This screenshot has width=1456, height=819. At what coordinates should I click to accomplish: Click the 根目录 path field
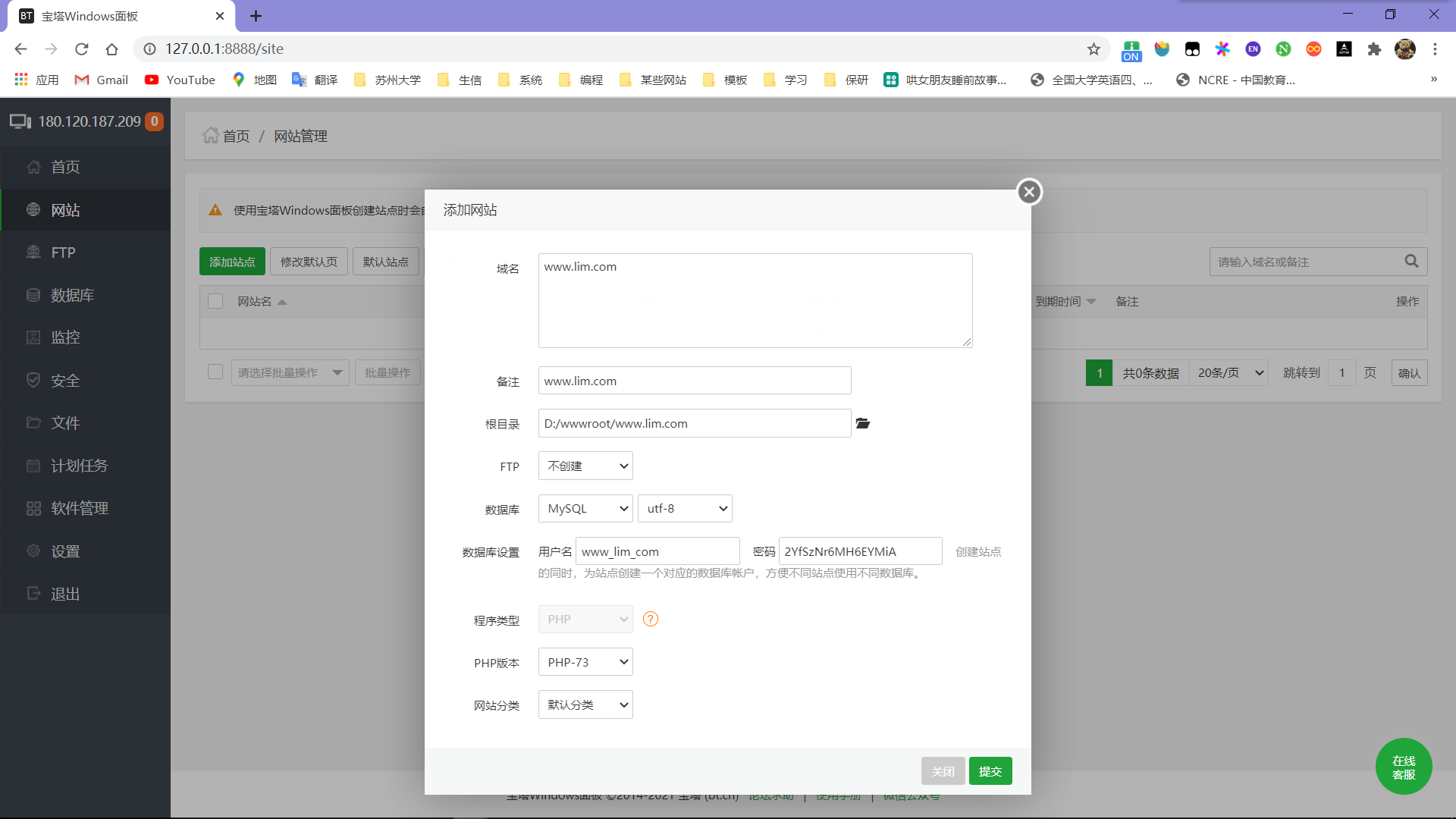(x=695, y=423)
